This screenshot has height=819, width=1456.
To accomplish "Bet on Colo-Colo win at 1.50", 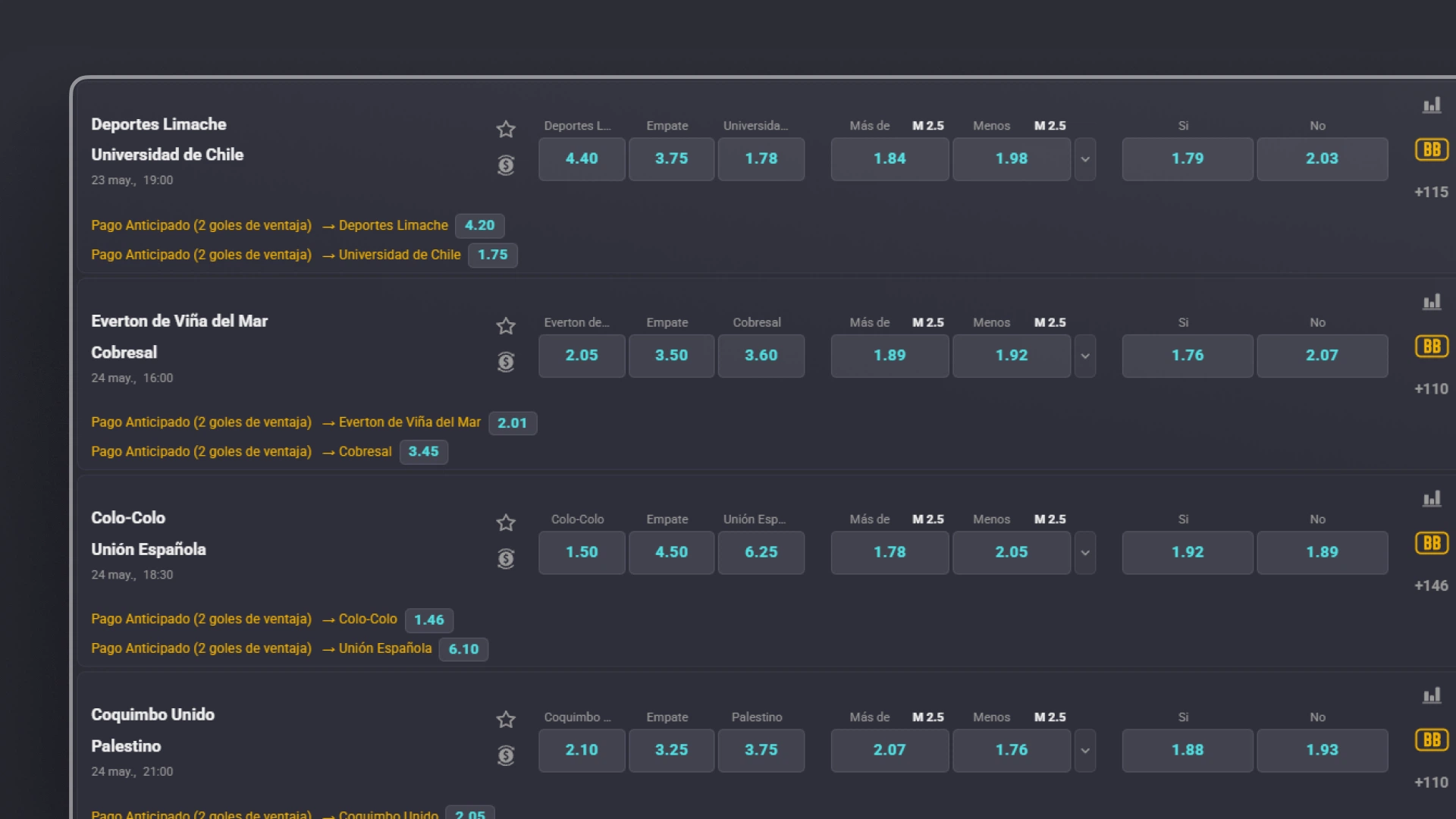I will point(582,553).
